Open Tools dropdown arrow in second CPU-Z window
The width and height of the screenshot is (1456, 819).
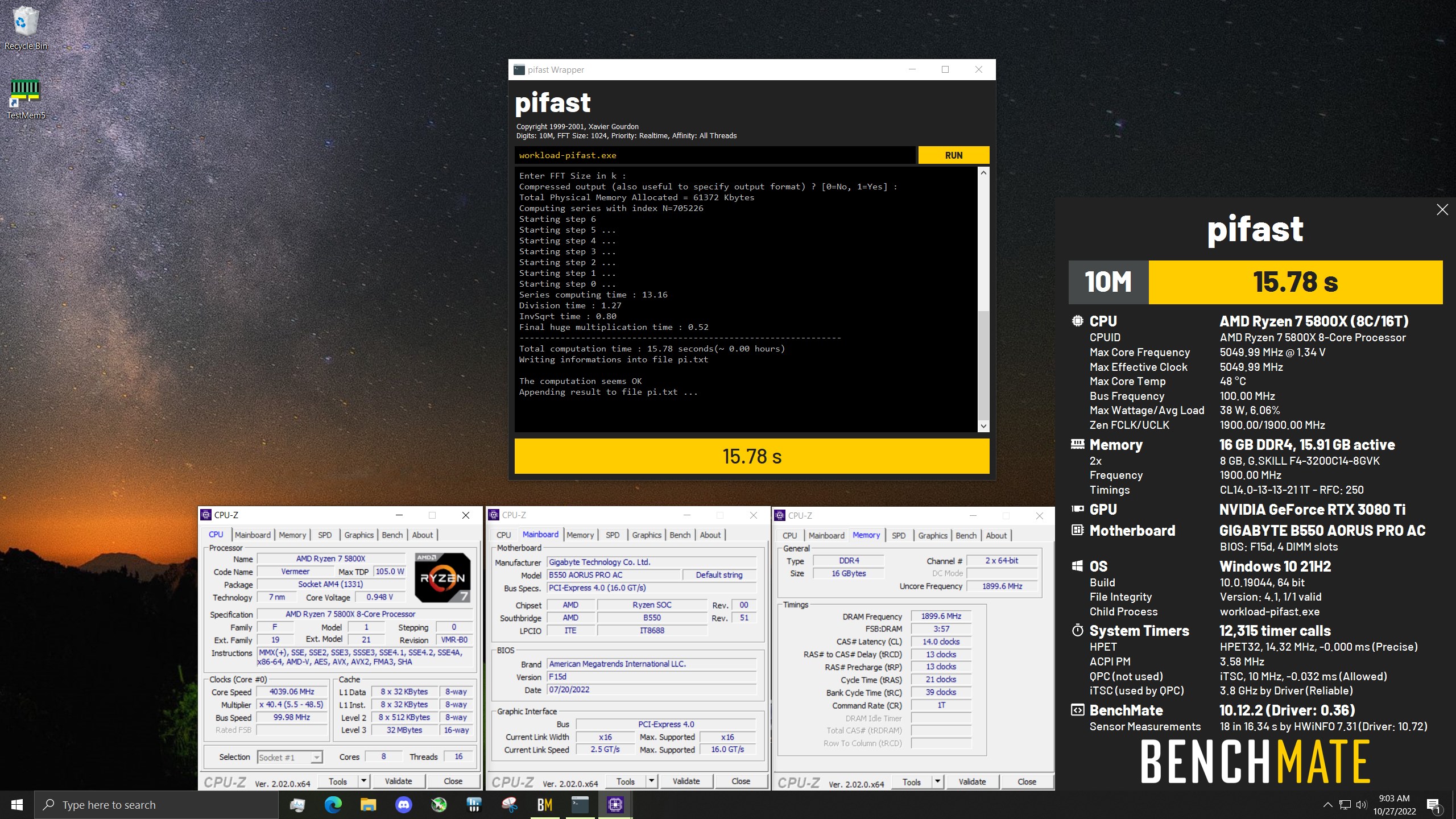(x=652, y=781)
